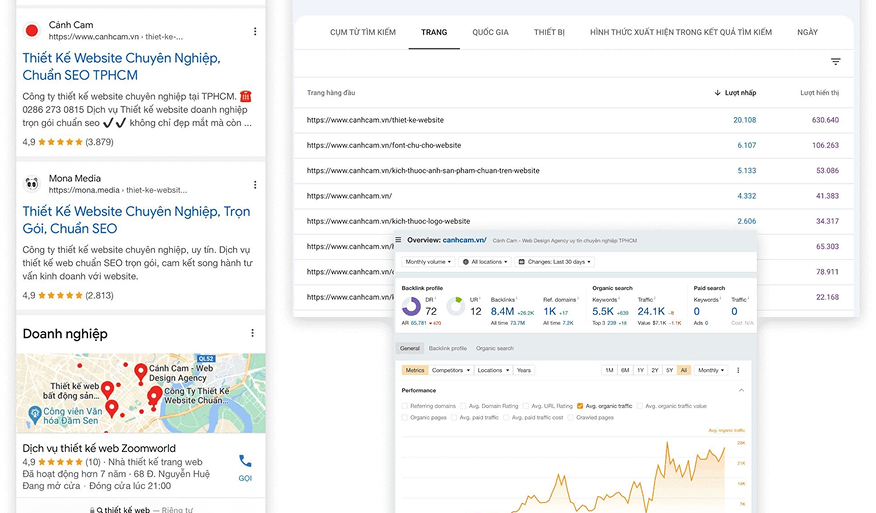Open the three-dot menu for Cánh Cam result
Screen dimensions: 876x513
coord(255,31)
